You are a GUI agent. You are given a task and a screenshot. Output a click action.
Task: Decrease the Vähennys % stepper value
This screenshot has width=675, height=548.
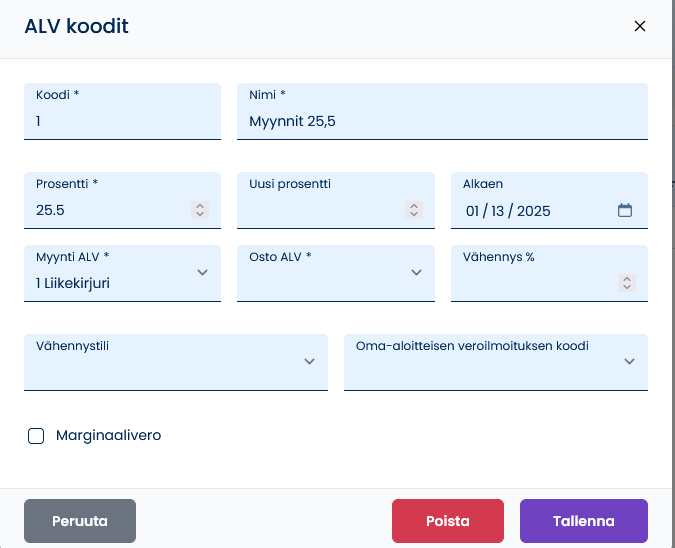pos(627,287)
